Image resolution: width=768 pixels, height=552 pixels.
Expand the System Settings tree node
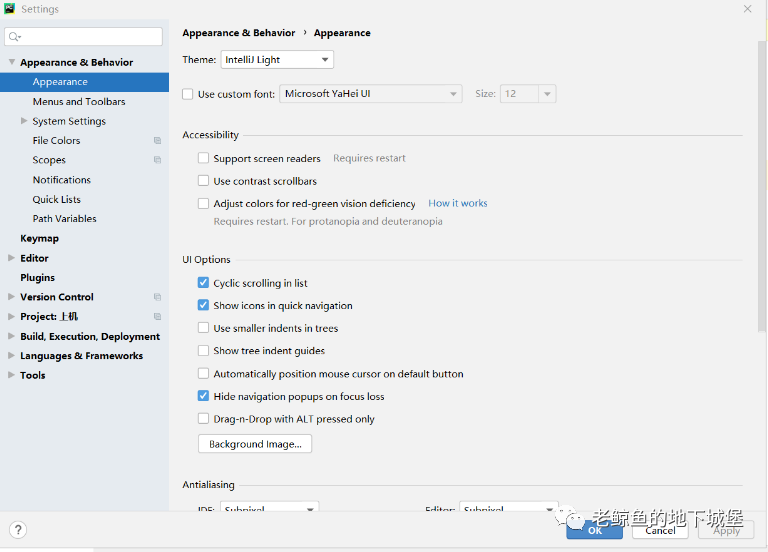(24, 121)
